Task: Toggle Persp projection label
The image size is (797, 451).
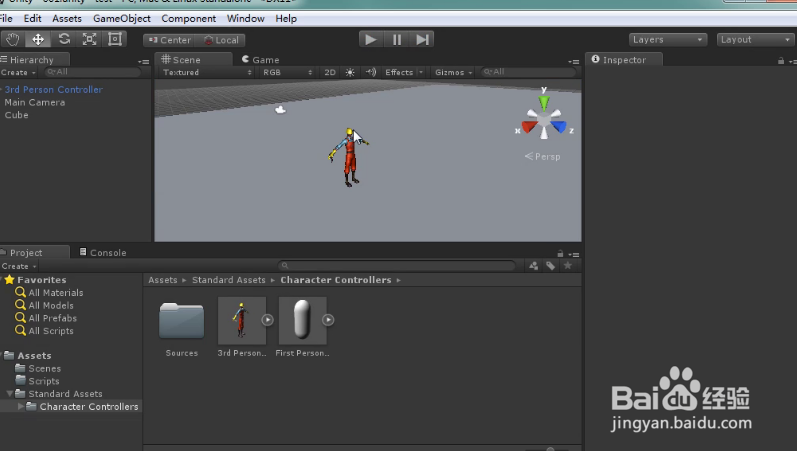Action: tap(542, 157)
